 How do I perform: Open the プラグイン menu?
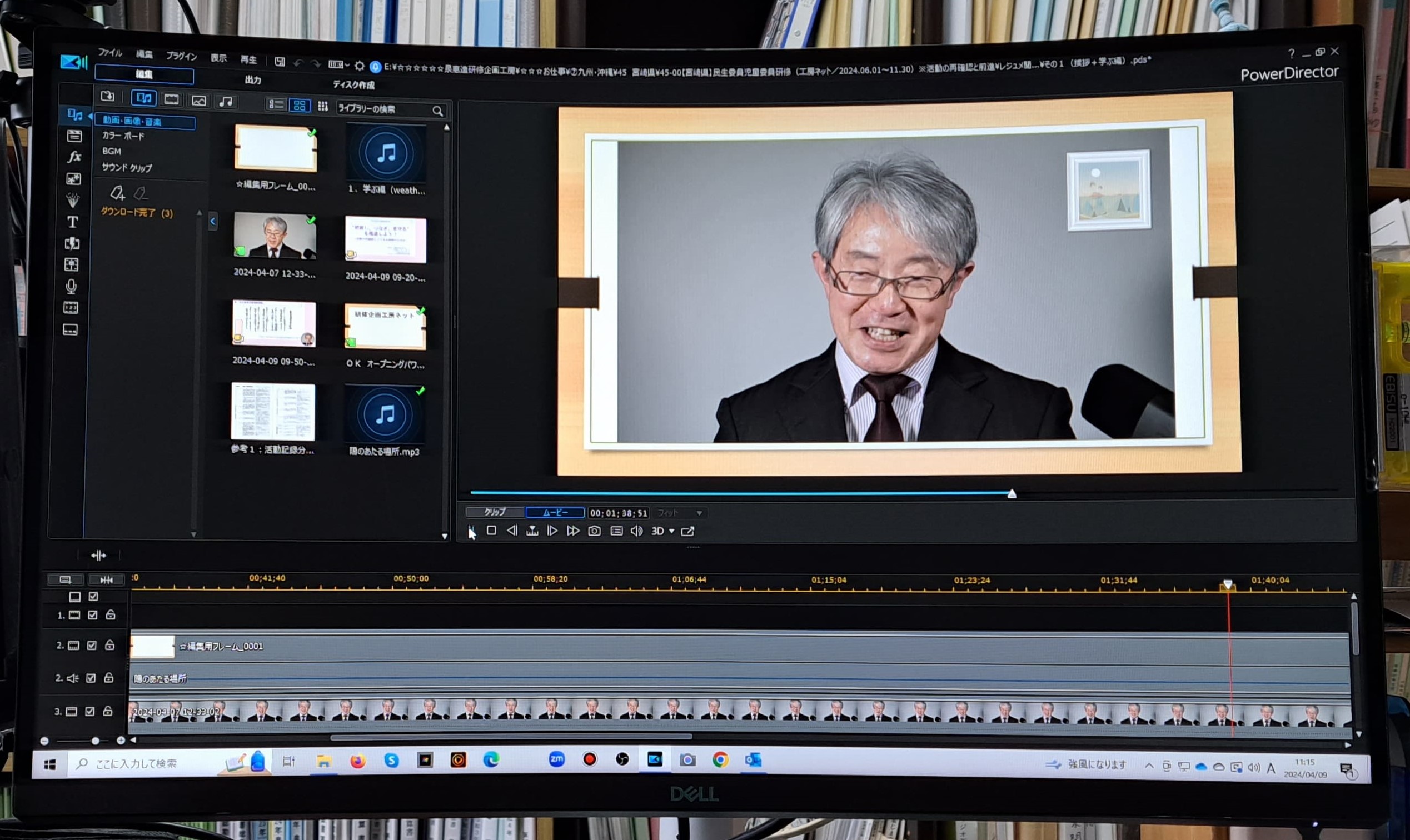181,56
